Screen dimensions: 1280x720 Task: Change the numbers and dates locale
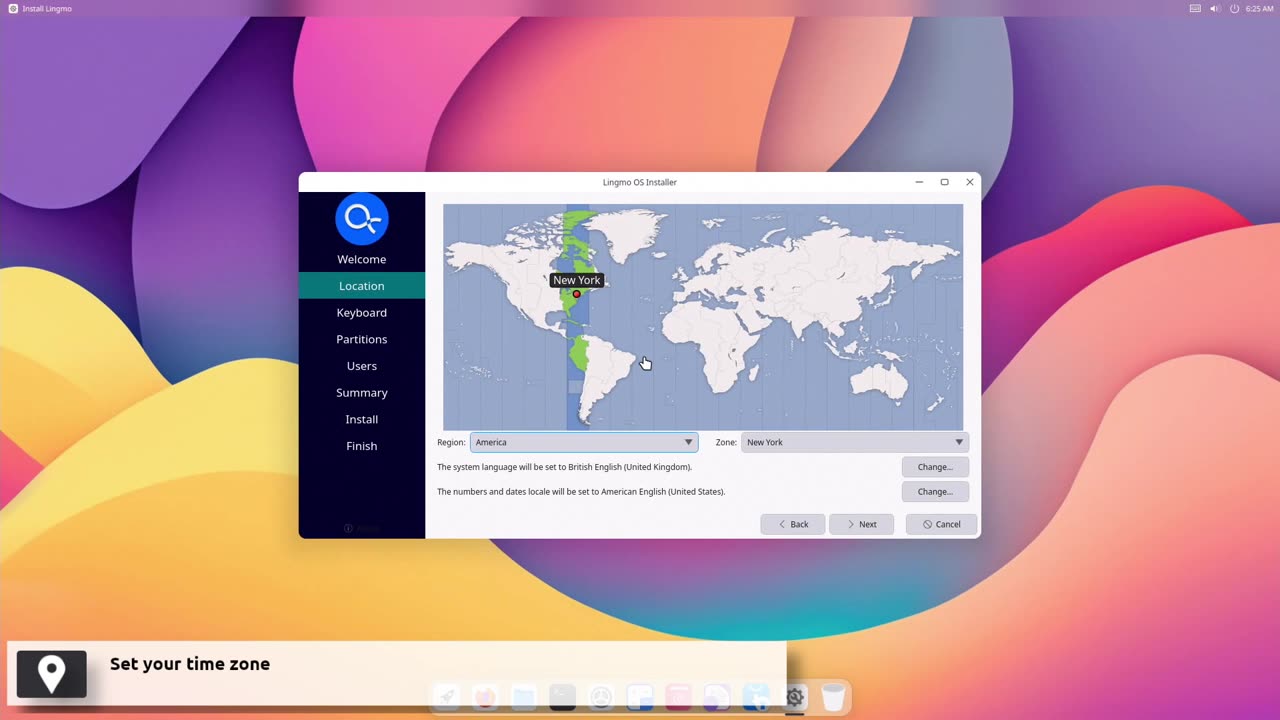click(935, 492)
